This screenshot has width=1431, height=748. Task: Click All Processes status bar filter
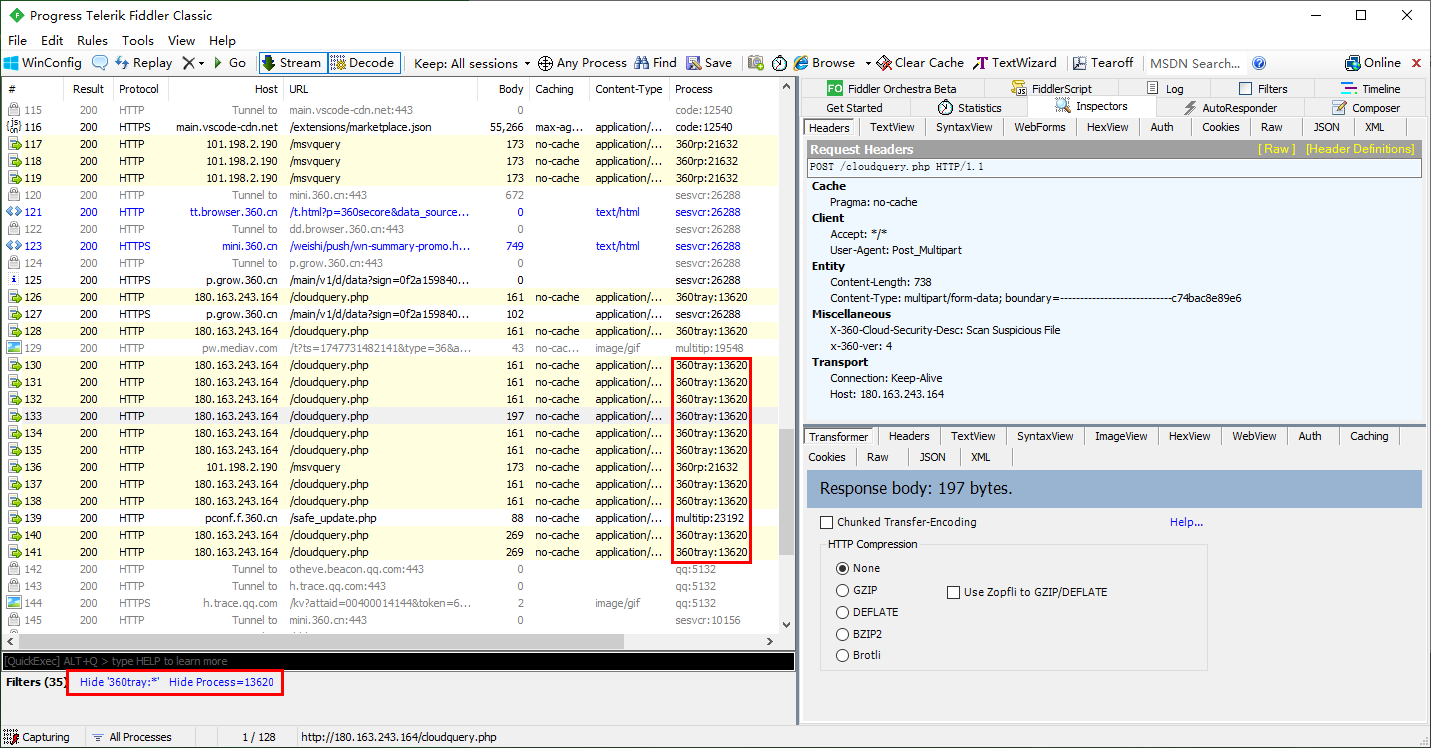coord(131,737)
